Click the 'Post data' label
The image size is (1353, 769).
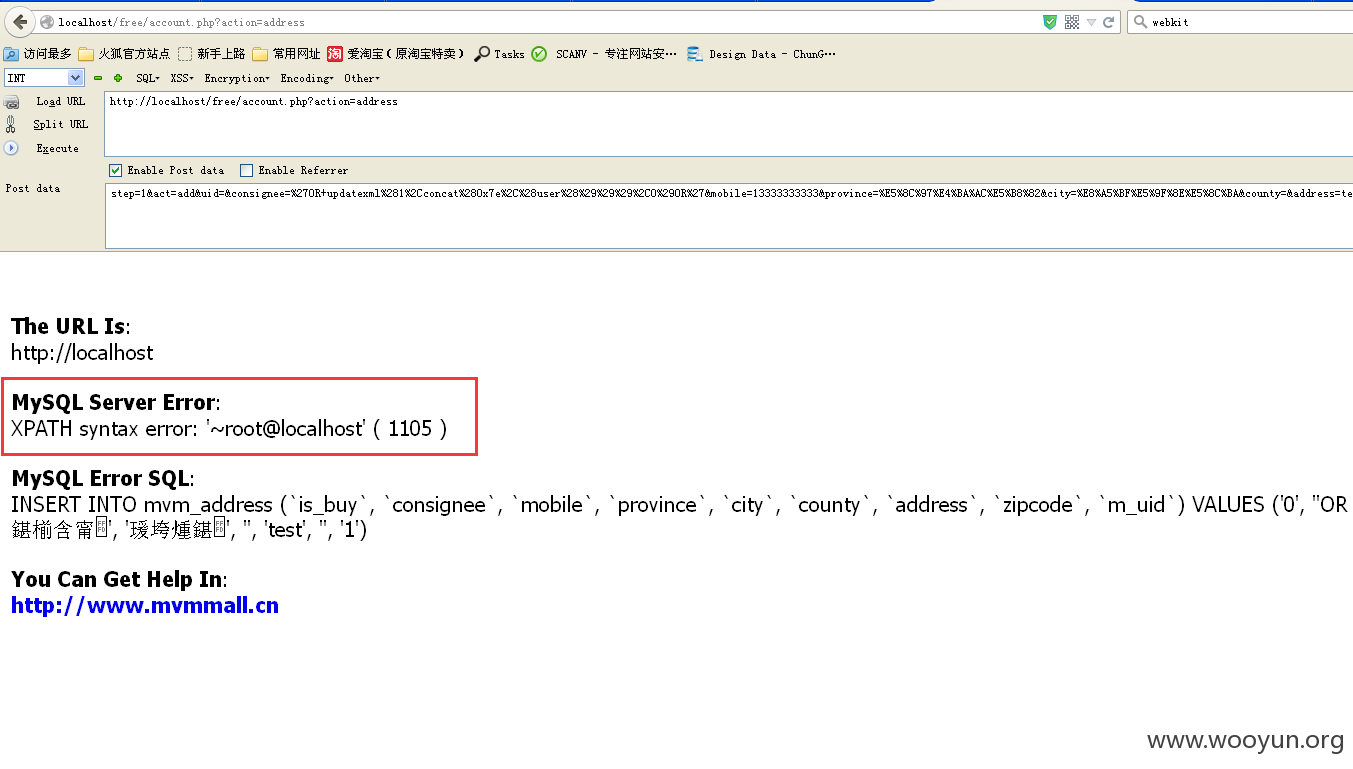click(x=32, y=188)
